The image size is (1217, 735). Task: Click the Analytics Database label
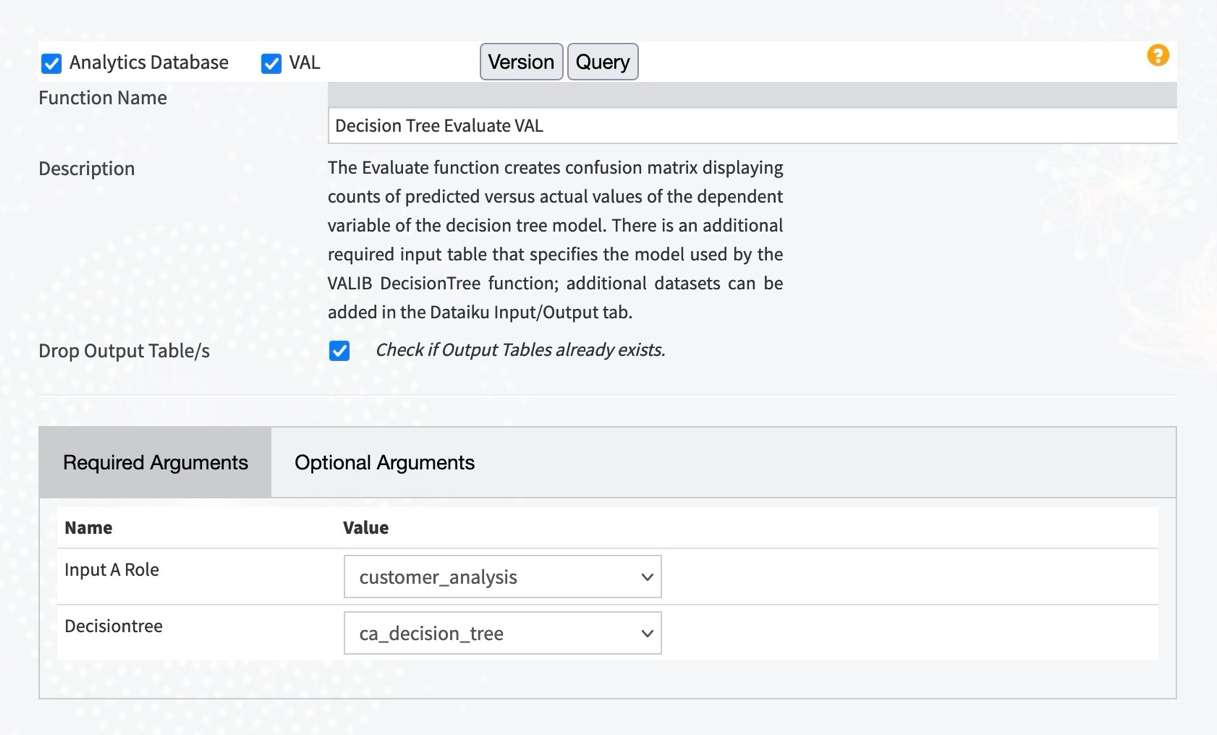[148, 62]
